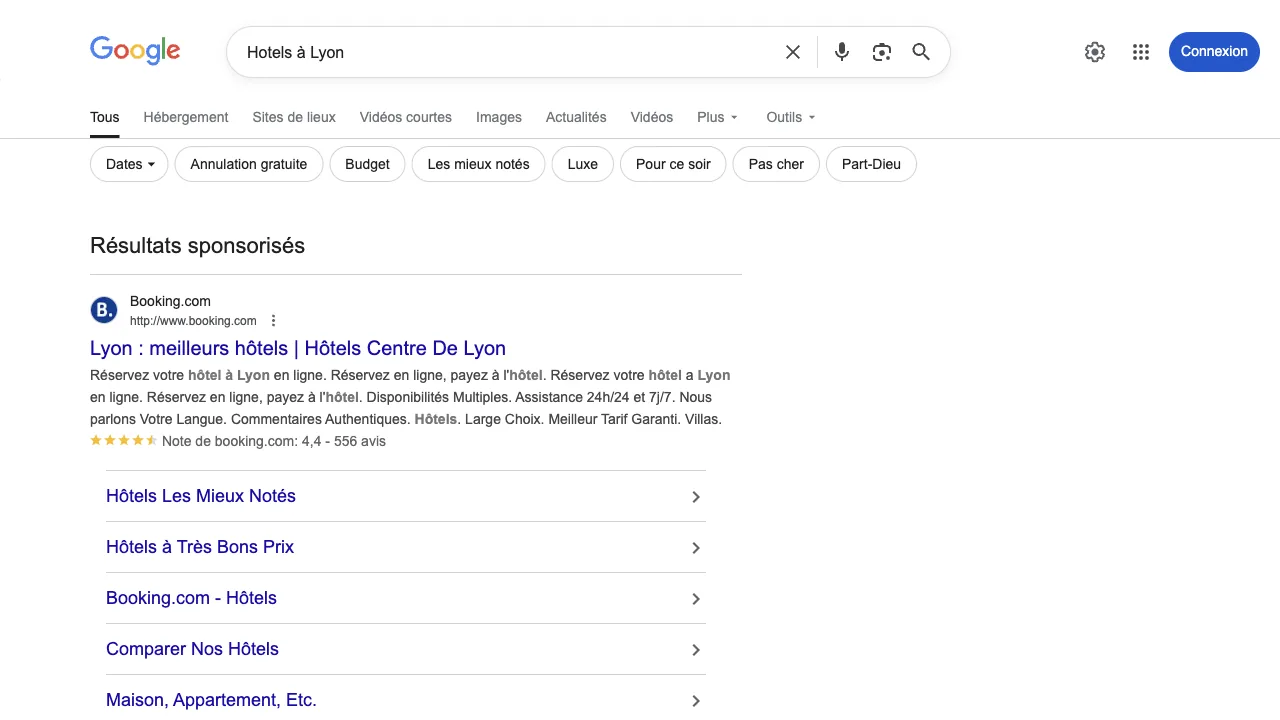
Task: Apply the Pas cher filter chip
Action: [776, 164]
